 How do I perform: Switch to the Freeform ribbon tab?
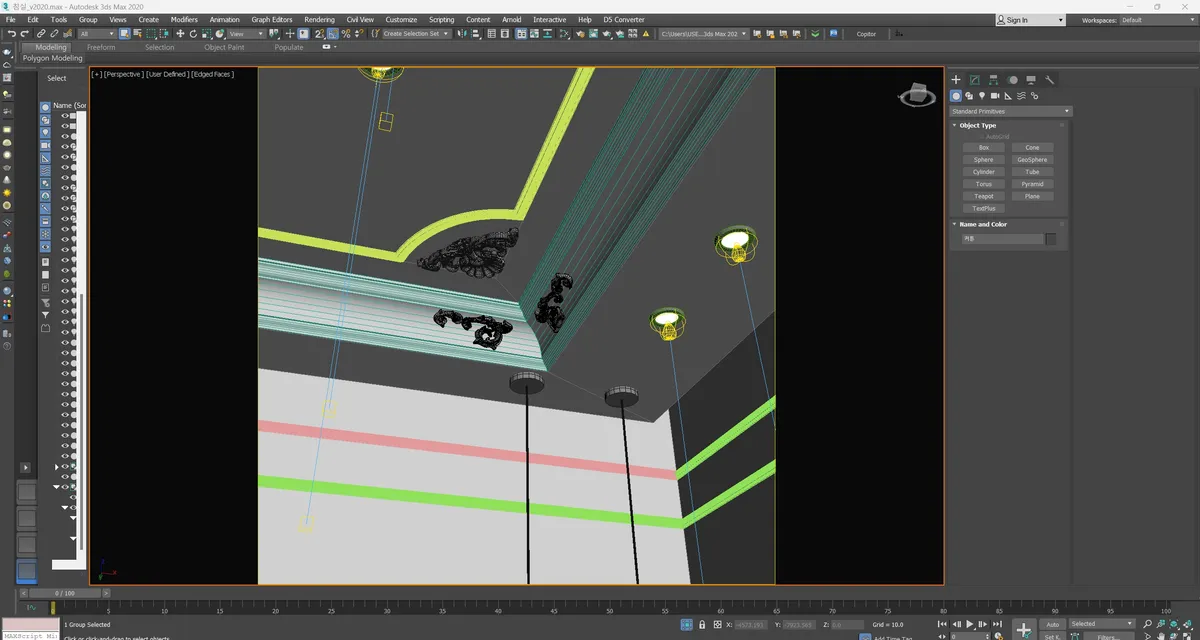(101, 47)
